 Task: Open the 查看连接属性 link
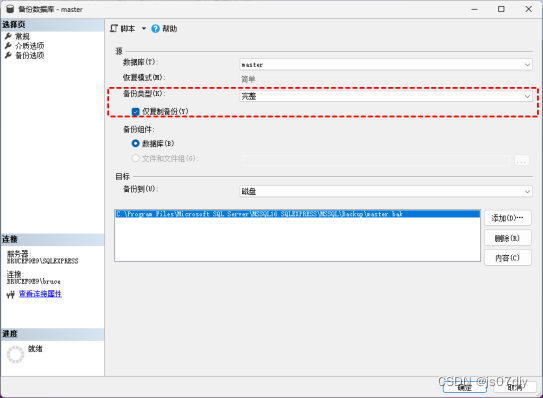[40, 294]
